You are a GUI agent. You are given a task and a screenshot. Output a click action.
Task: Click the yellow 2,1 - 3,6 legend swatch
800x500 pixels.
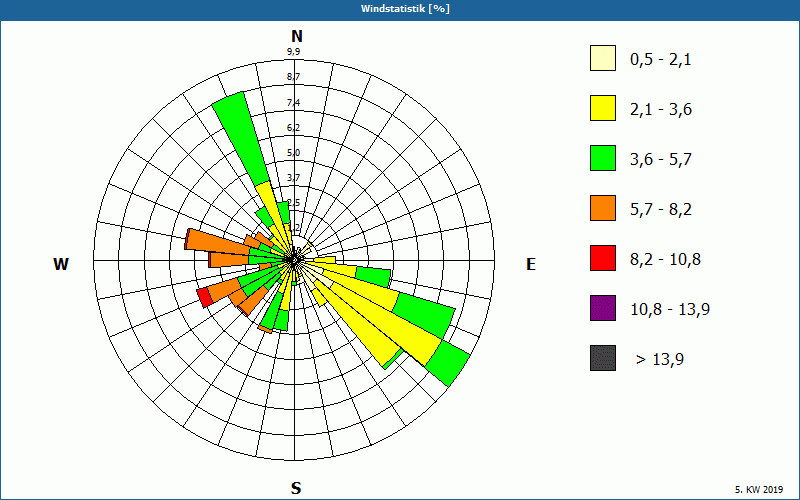(603, 108)
